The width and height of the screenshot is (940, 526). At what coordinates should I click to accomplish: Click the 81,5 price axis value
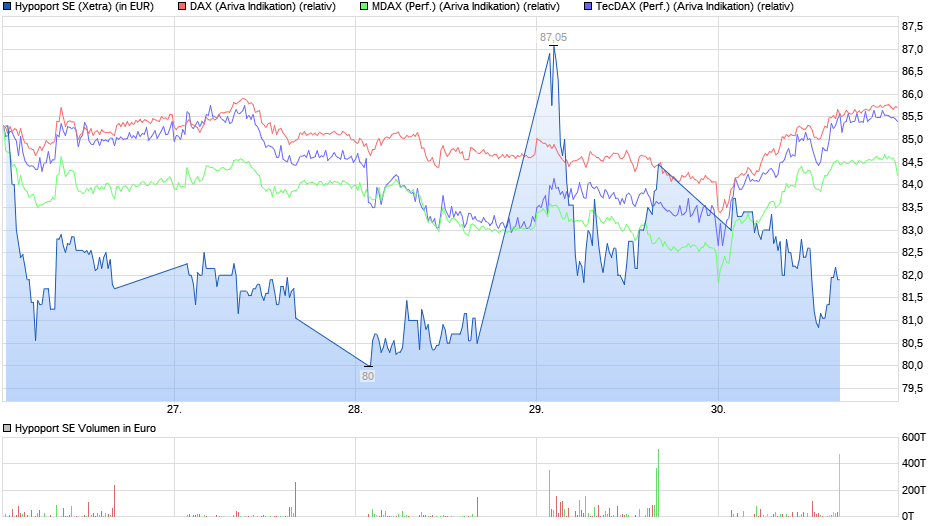(912, 297)
